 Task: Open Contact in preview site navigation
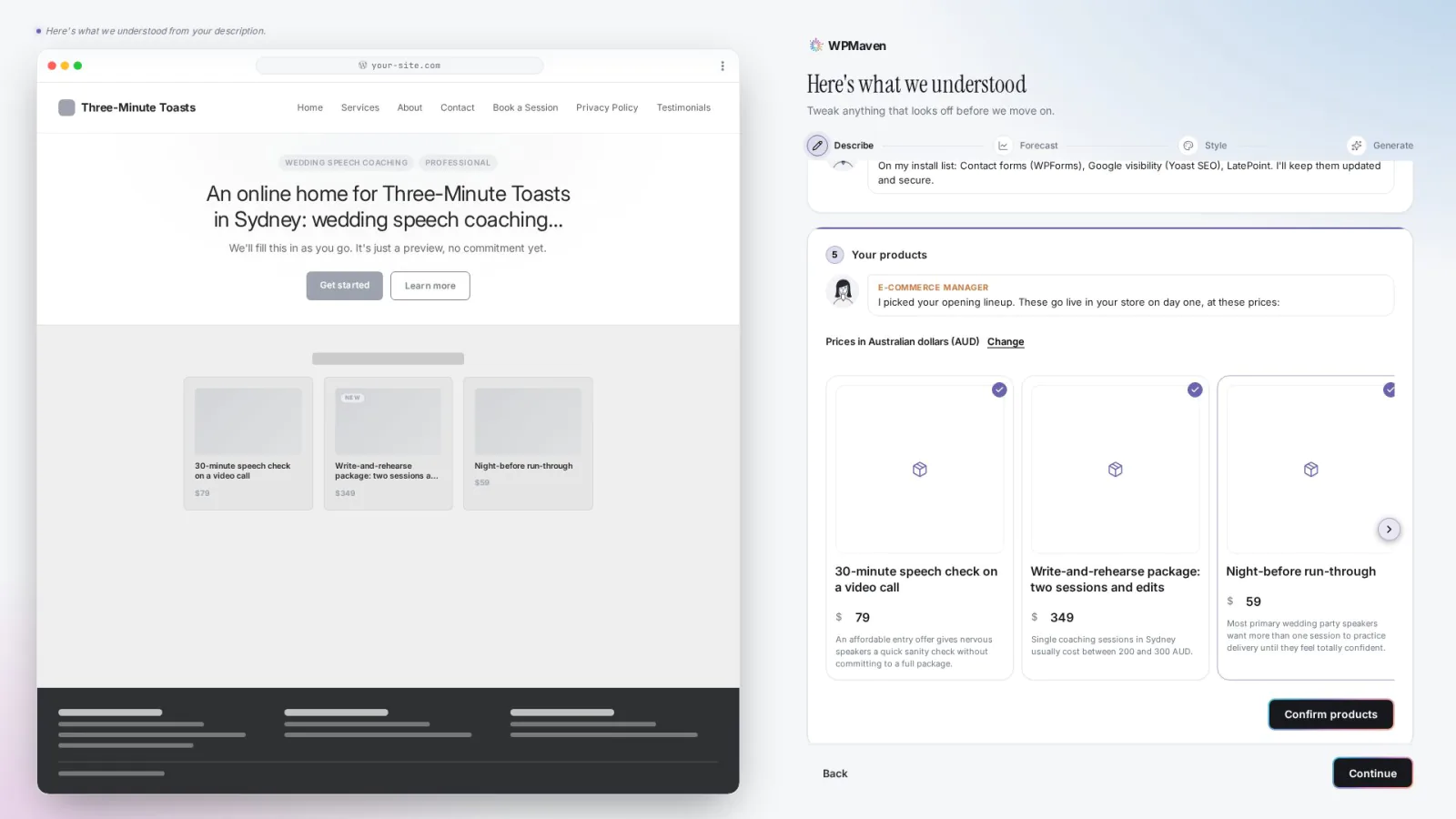coord(458,107)
